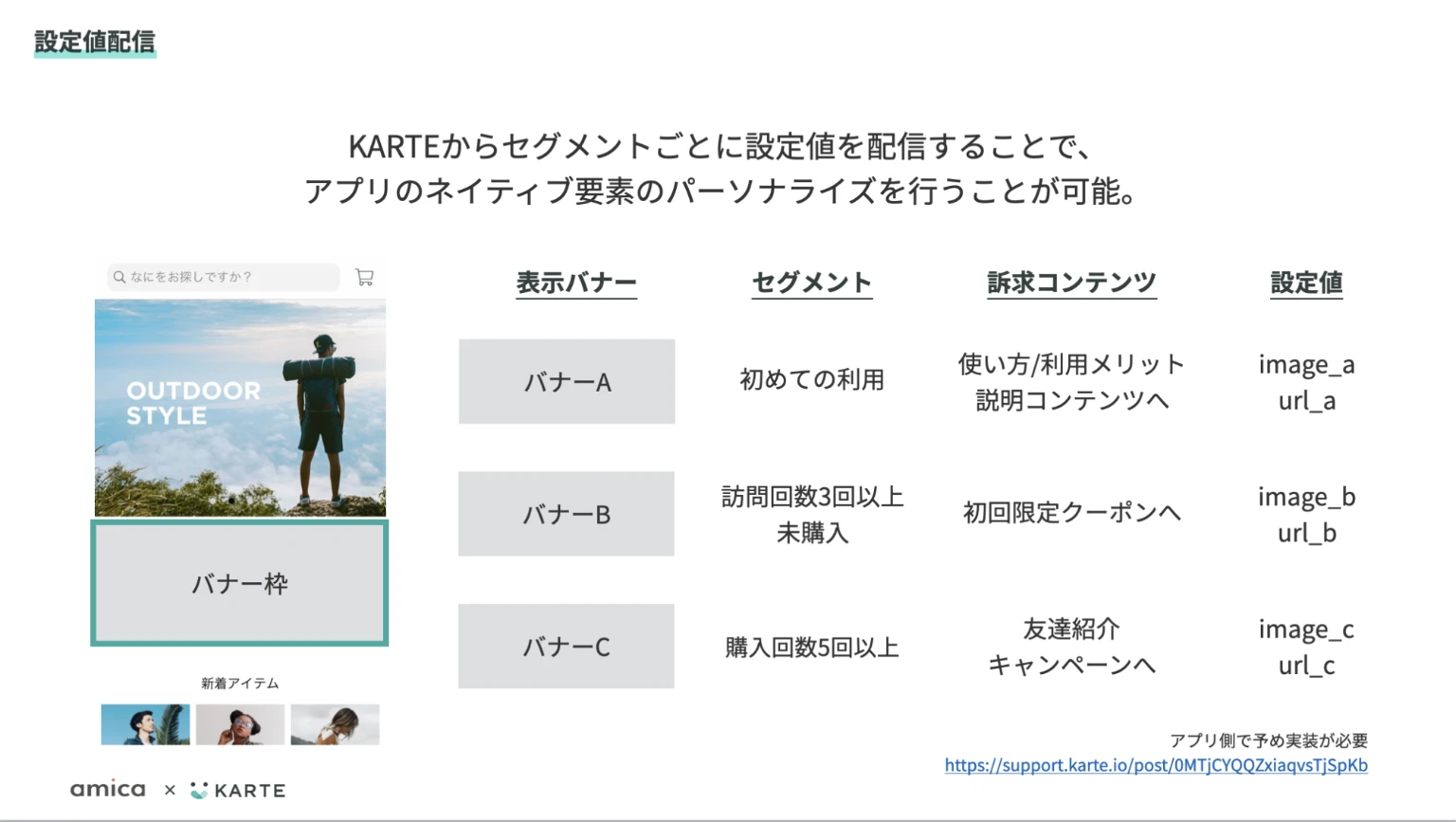Open the man with palm leaves thumbnail
The height and width of the screenshot is (822, 1456).
[145, 724]
